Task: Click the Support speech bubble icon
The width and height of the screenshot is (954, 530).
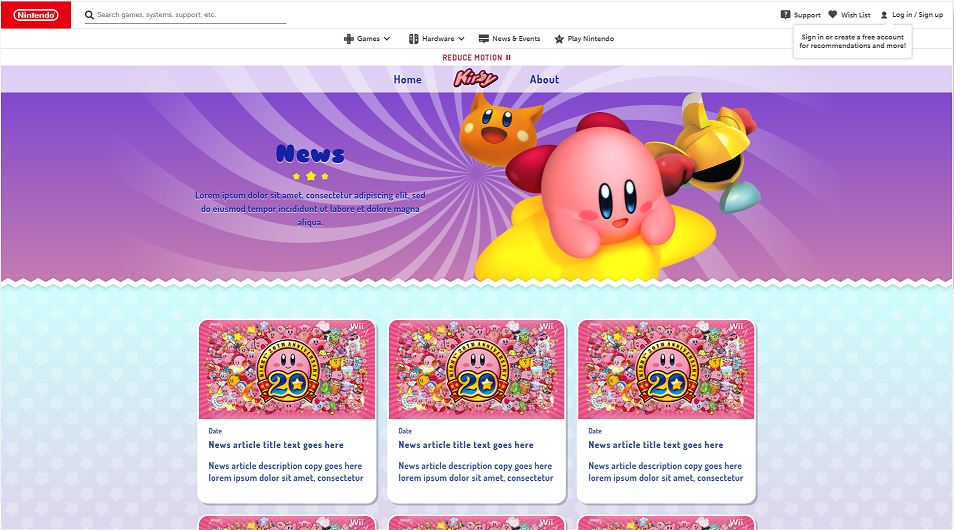Action: [x=785, y=15]
